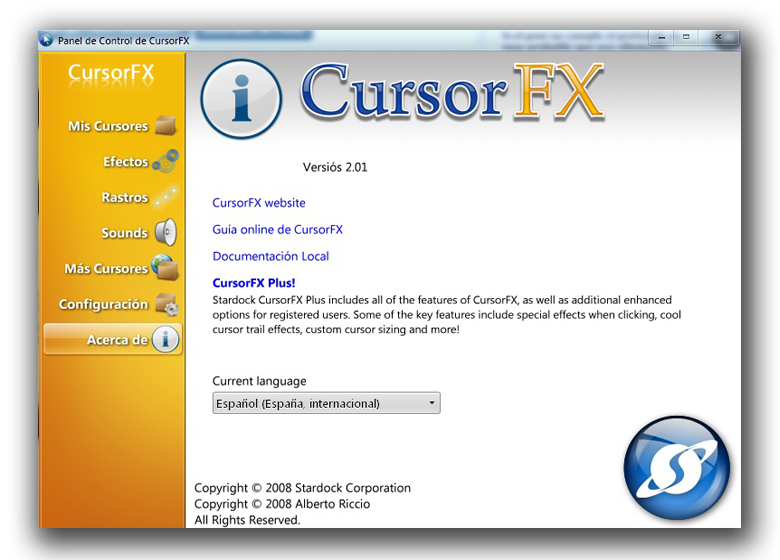Screen dimensions: 780x560
Task: Open the Documentación Local link
Action: (x=271, y=256)
